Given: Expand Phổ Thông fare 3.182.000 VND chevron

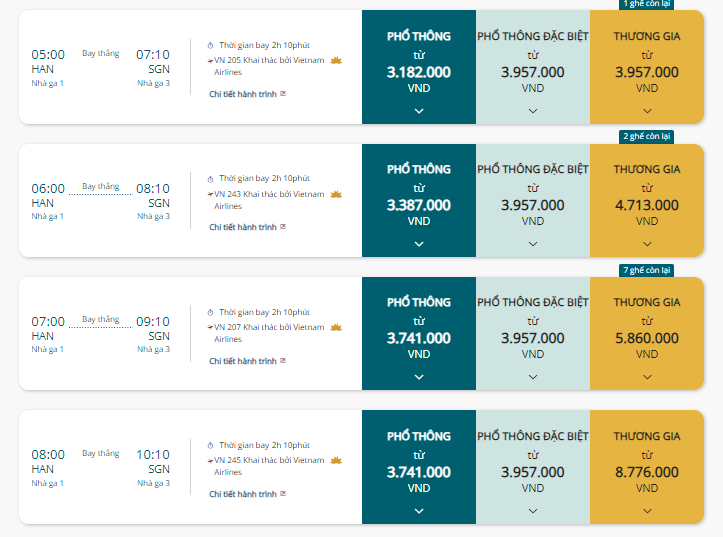Looking at the screenshot, I should click(419, 111).
